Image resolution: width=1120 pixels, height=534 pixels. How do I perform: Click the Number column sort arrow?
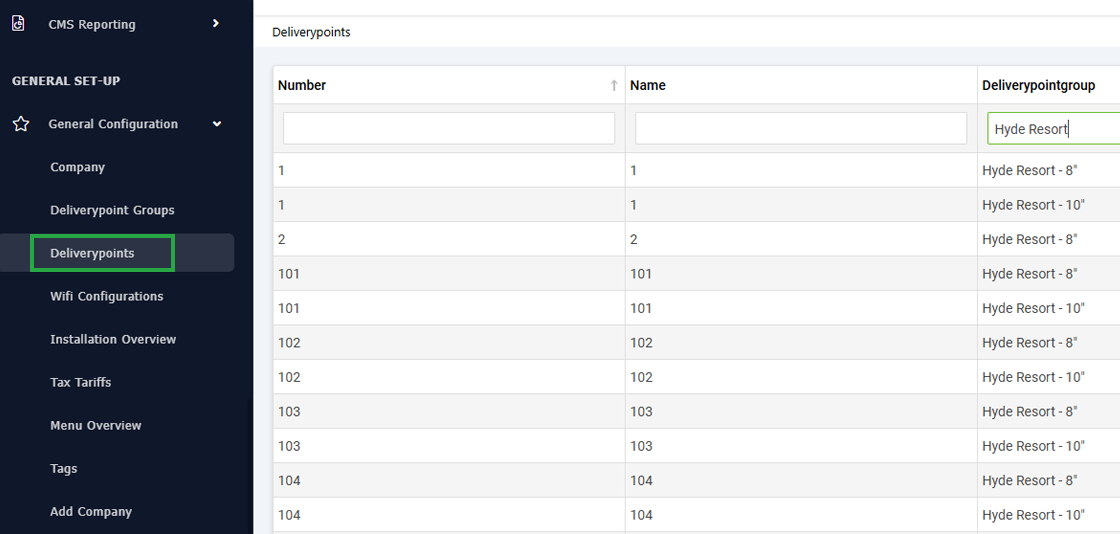pyautogui.click(x=614, y=86)
